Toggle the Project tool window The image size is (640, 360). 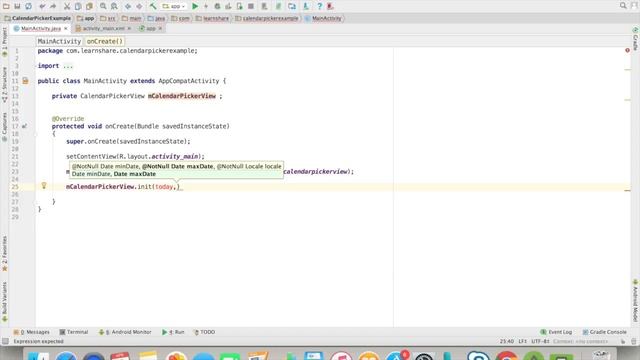[x=4, y=42]
